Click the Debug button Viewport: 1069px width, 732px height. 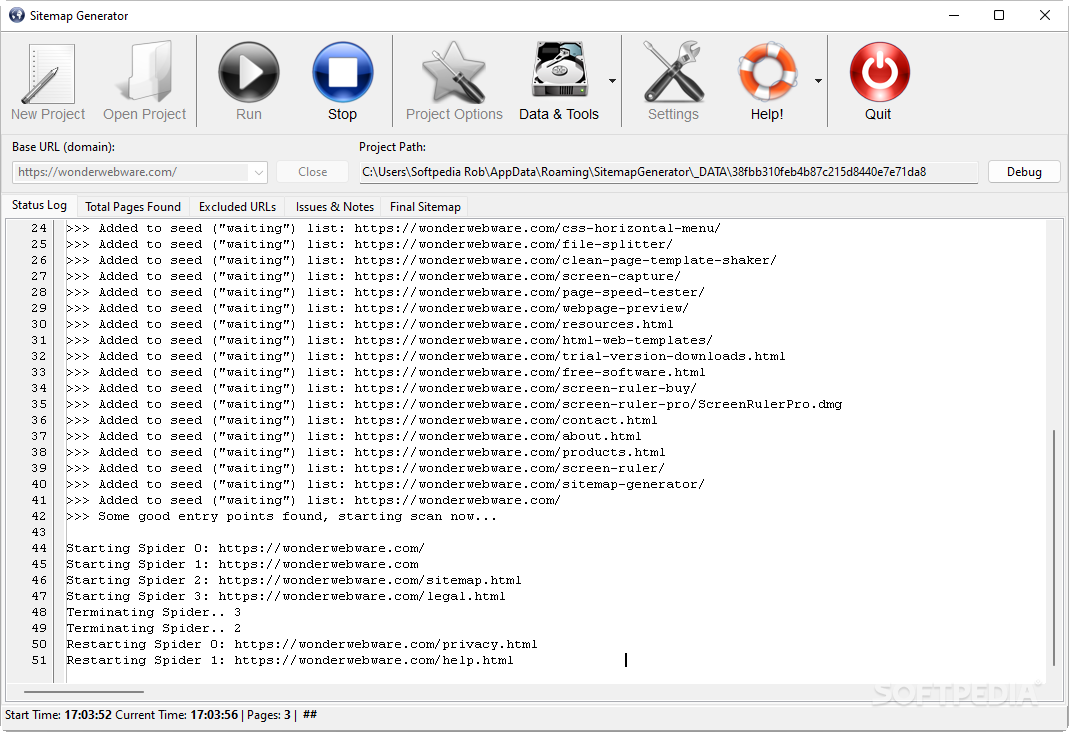point(1024,172)
